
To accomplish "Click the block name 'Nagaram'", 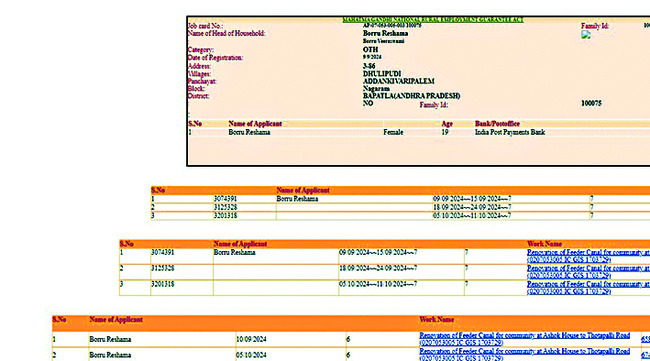I will pyautogui.click(x=376, y=89).
